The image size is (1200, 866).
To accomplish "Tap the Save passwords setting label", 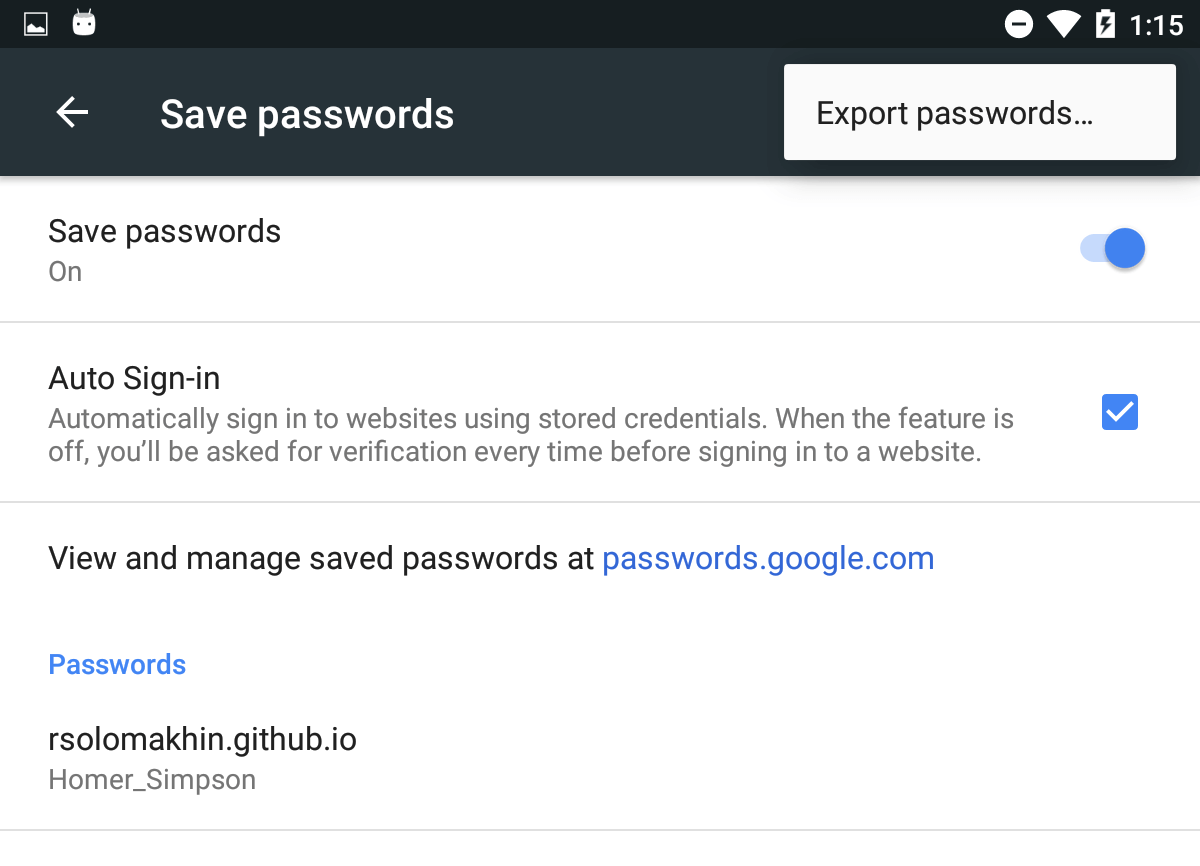I will (x=164, y=231).
